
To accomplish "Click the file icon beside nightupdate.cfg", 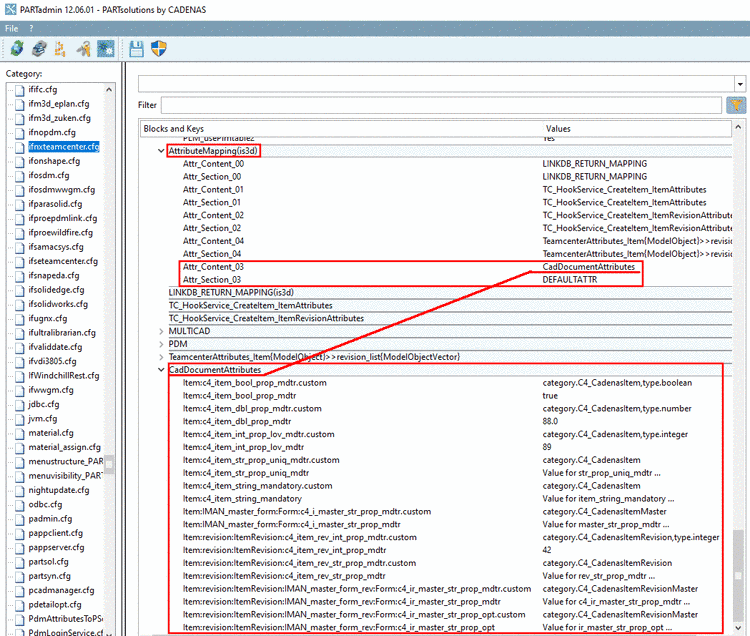I will click(x=20, y=491).
